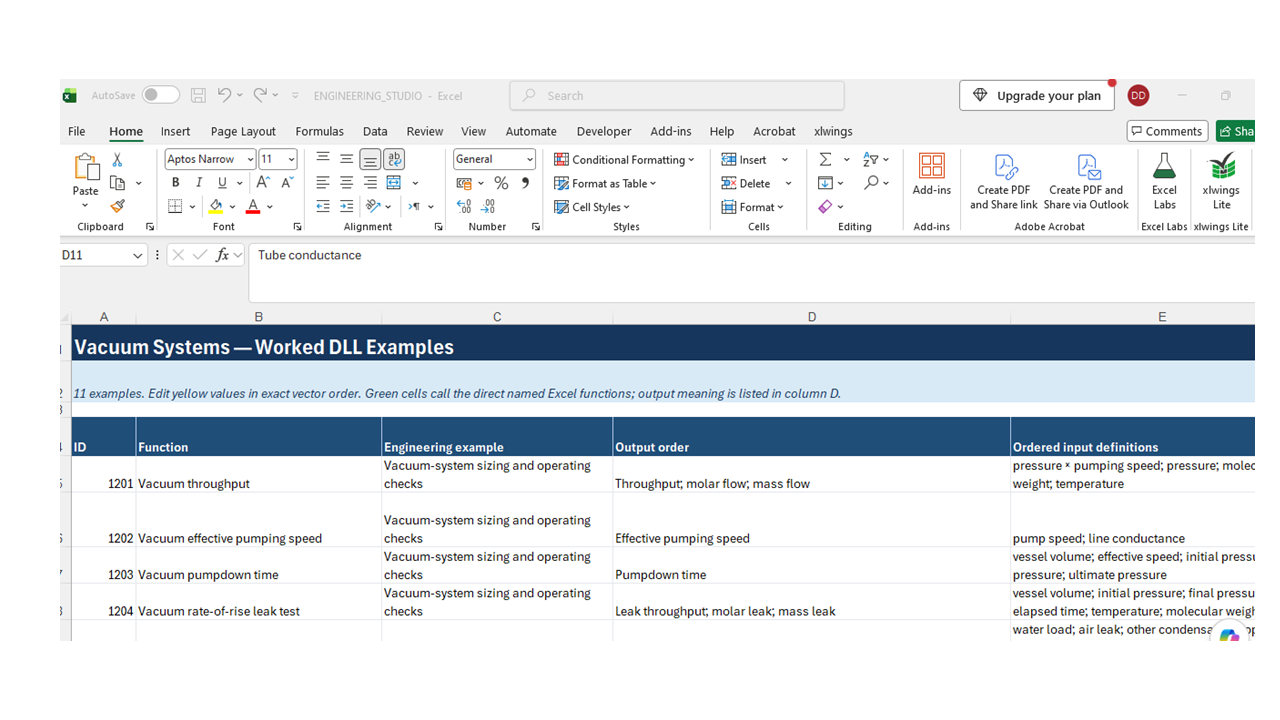Open the Name Box dropdown arrow
Image resolution: width=1280 pixels, height=720 pixels.
click(x=138, y=256)
